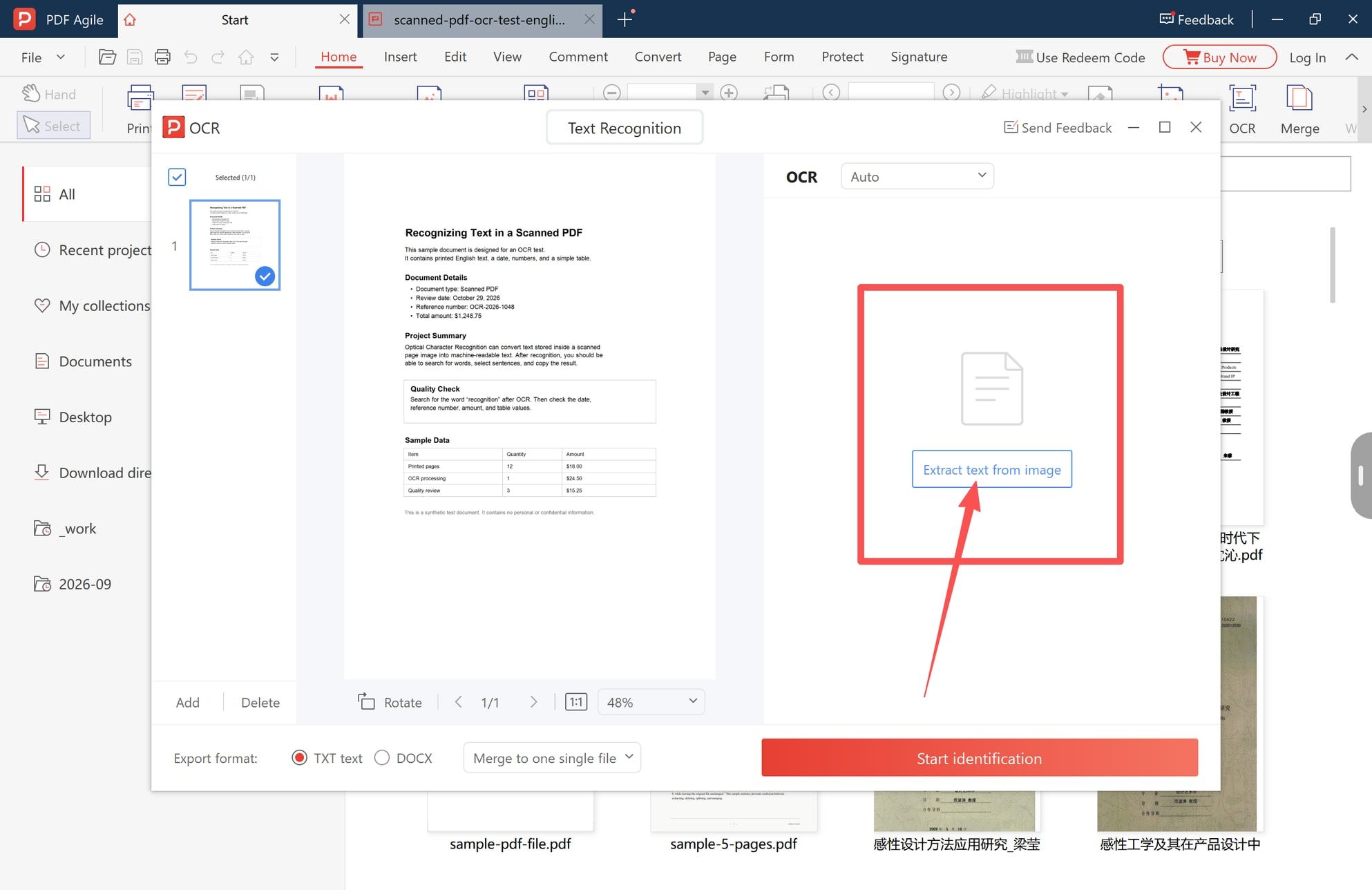Open the Merge tool in ribbon
Image resolution: width=1372 pixels, height=890 pixels.
[1299, 110]
